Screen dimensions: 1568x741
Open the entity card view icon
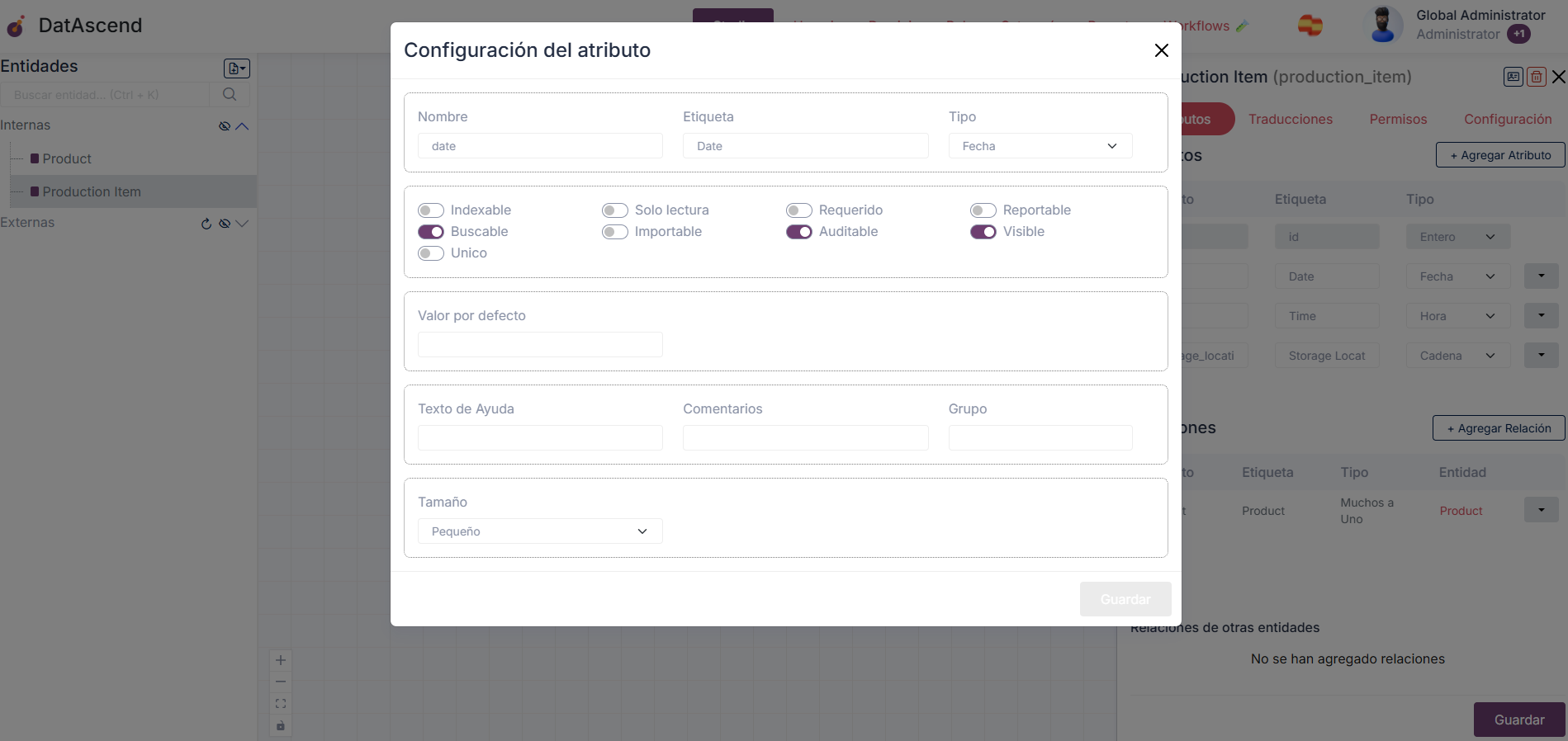point(1514,77)
